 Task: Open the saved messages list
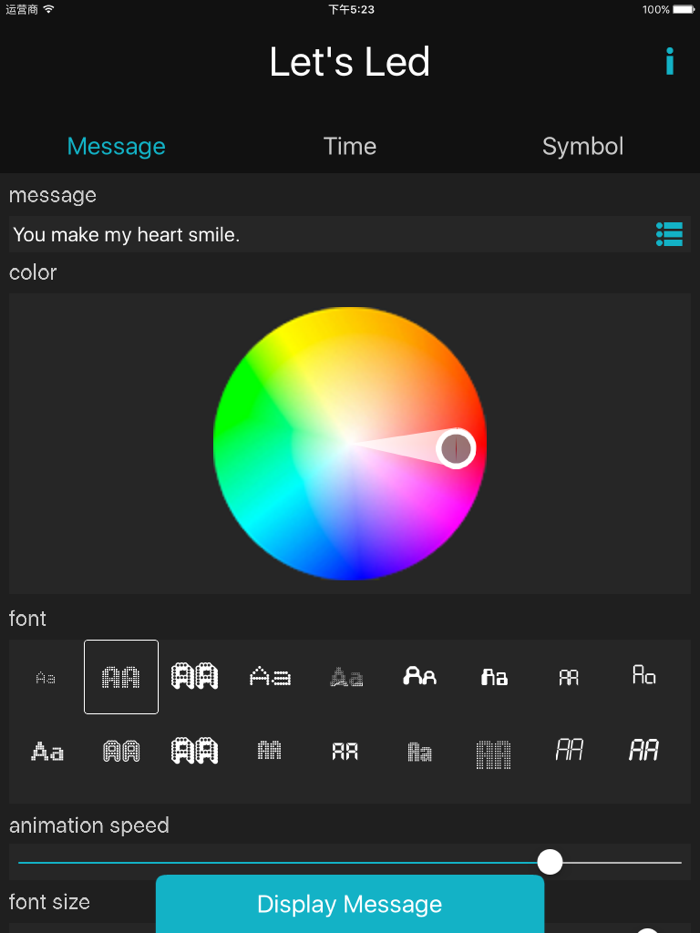coord(668,234)
